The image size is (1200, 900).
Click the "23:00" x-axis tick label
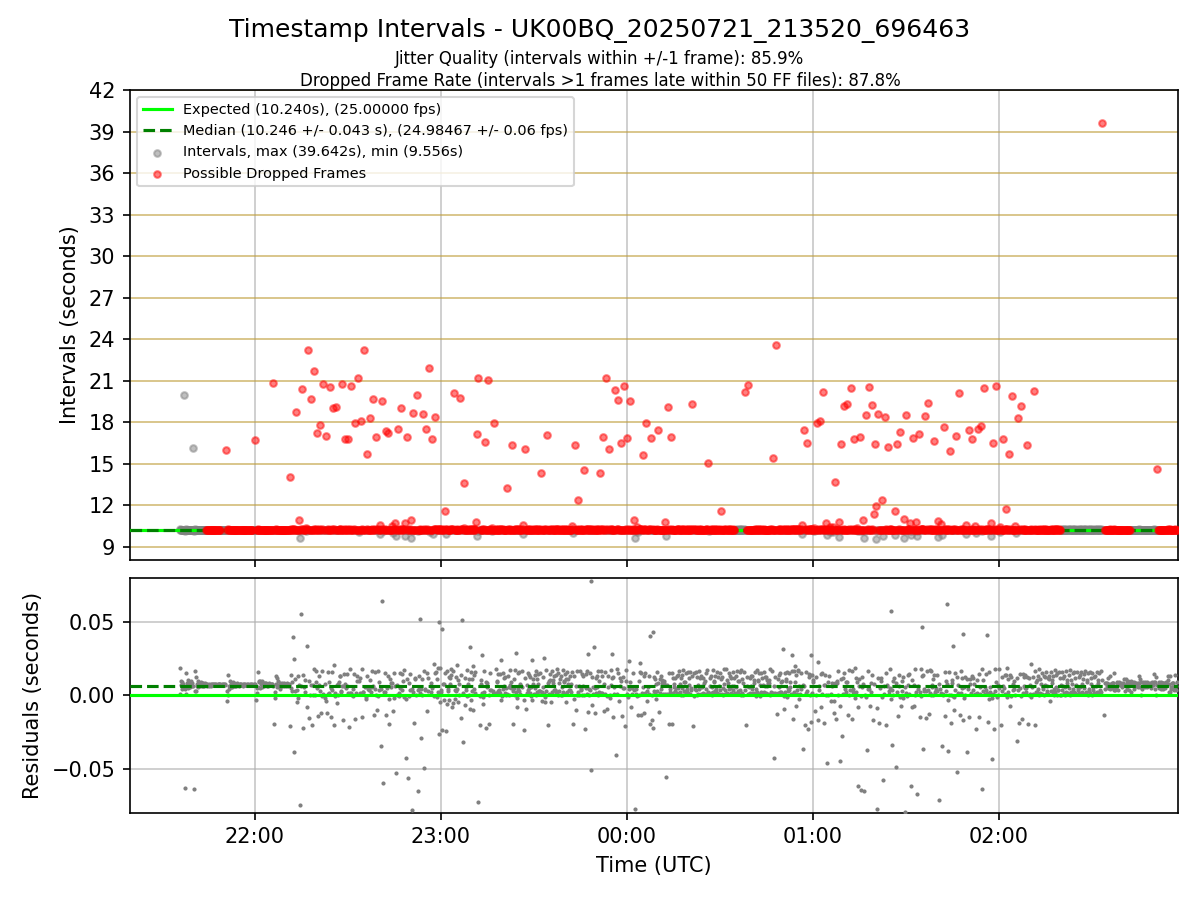click(x=441, y=837)
